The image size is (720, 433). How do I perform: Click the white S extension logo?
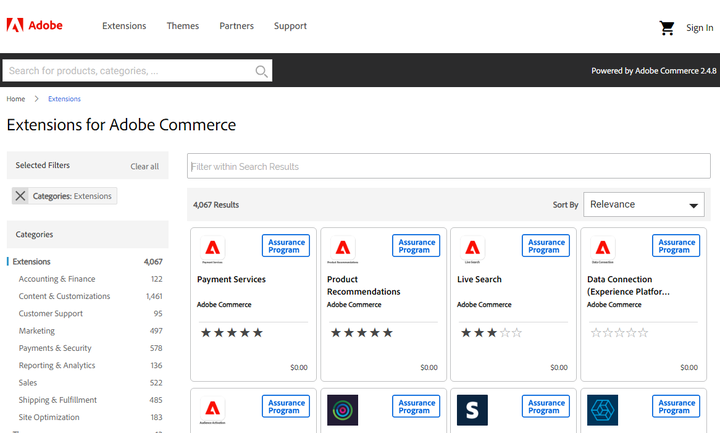pos(472,410)
